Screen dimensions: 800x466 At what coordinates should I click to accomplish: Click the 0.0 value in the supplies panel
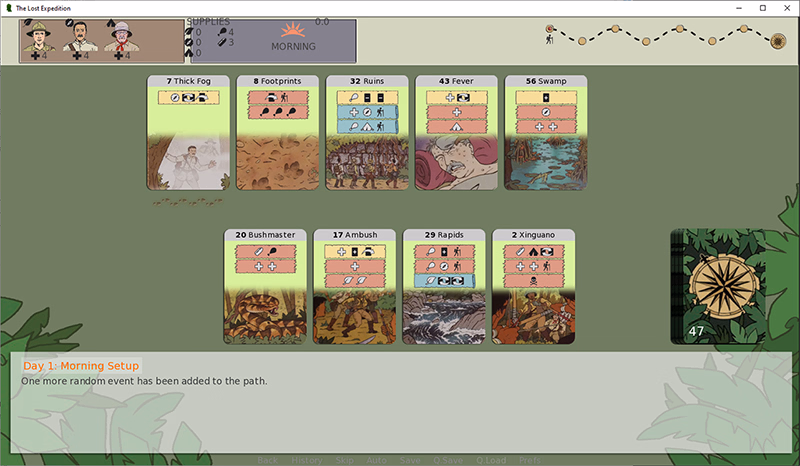point(322,21)
